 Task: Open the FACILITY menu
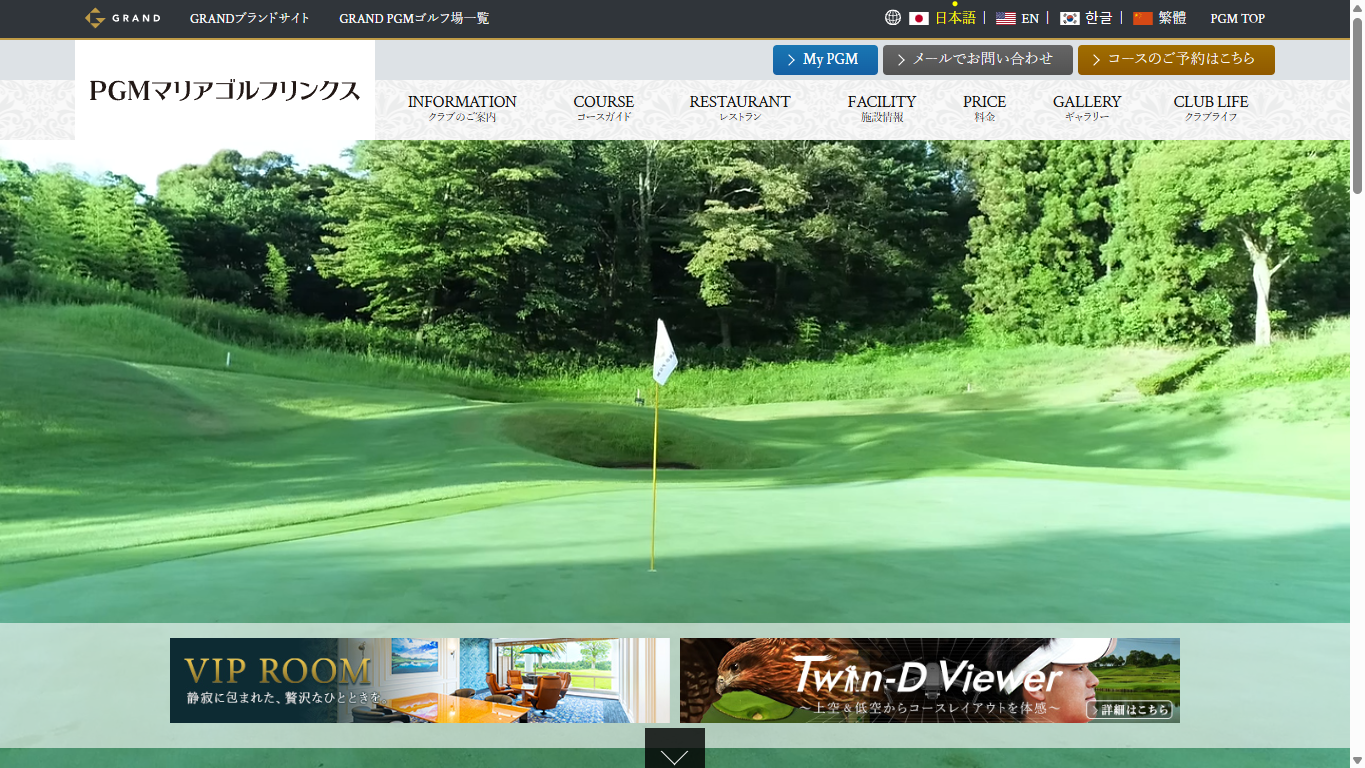pos(882,108)
